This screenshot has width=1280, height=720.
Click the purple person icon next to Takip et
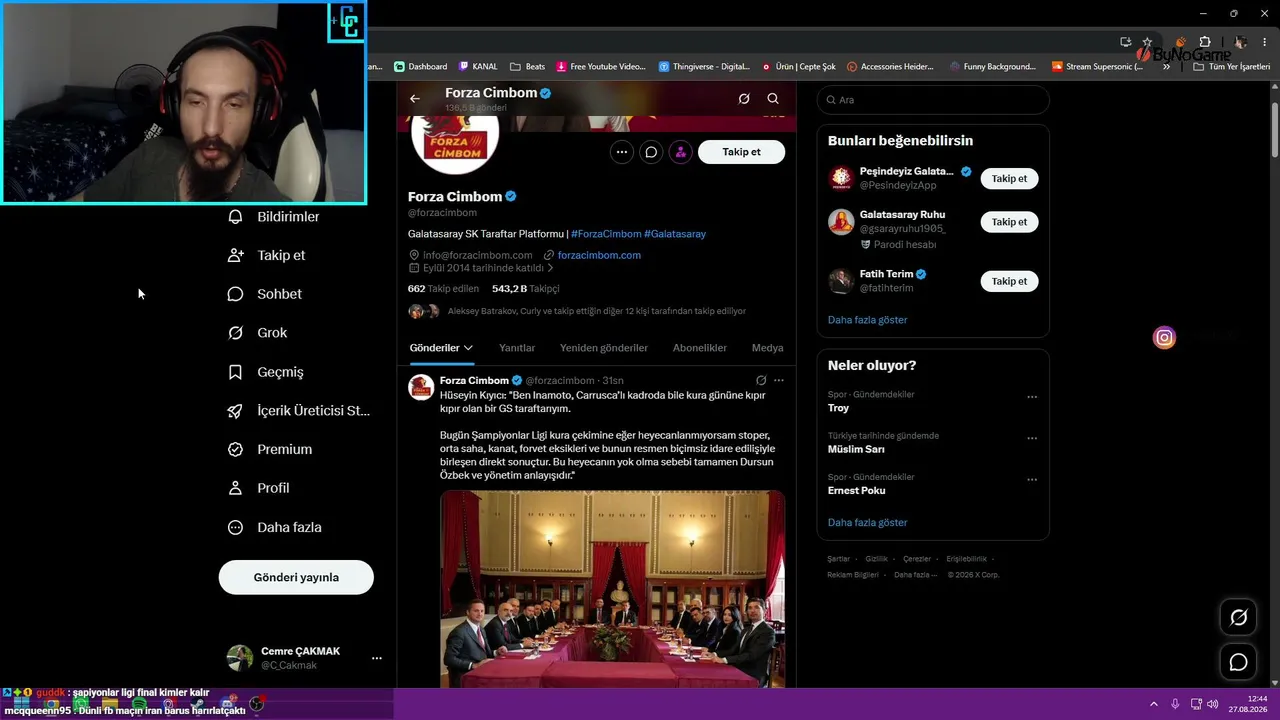[680, 152]
